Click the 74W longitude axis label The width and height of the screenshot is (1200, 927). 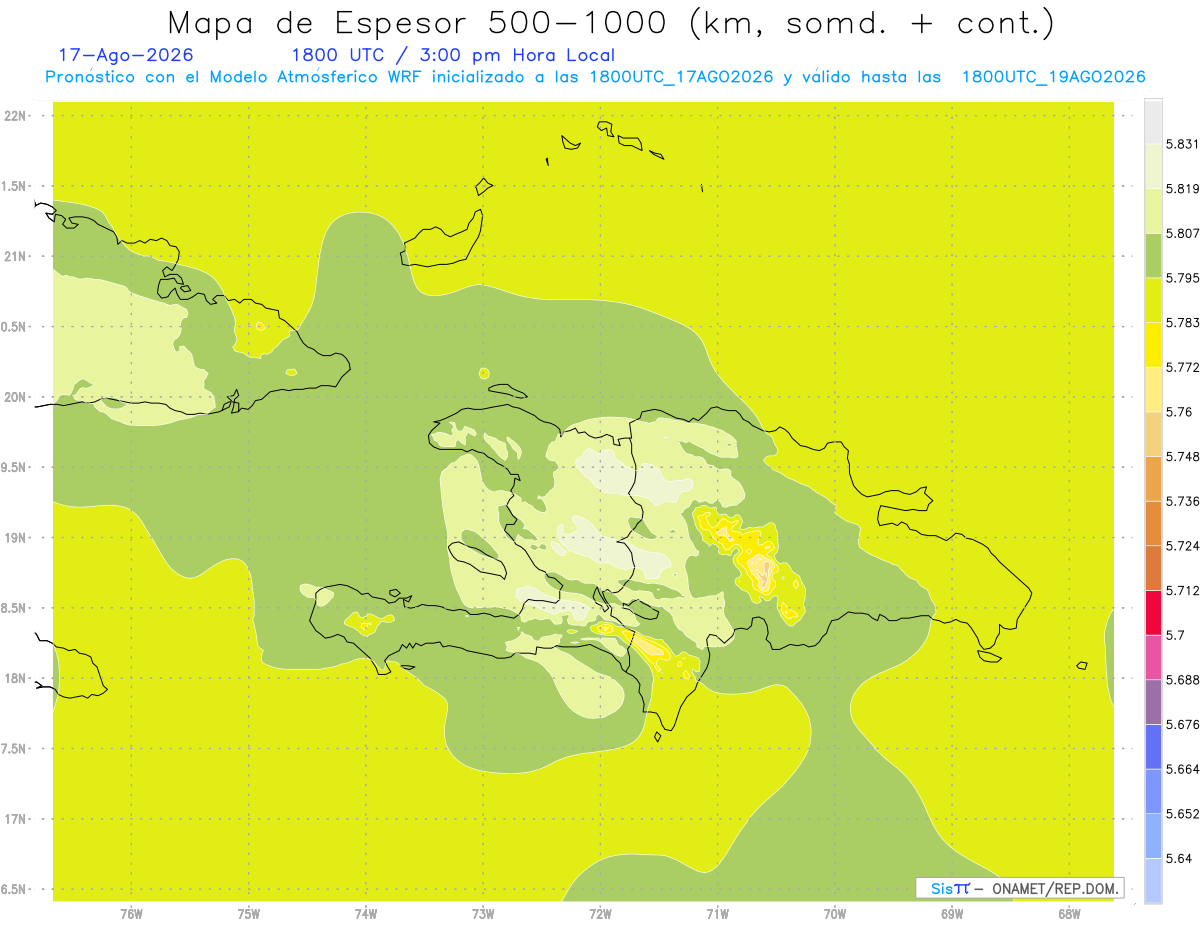tap(365, 913)
